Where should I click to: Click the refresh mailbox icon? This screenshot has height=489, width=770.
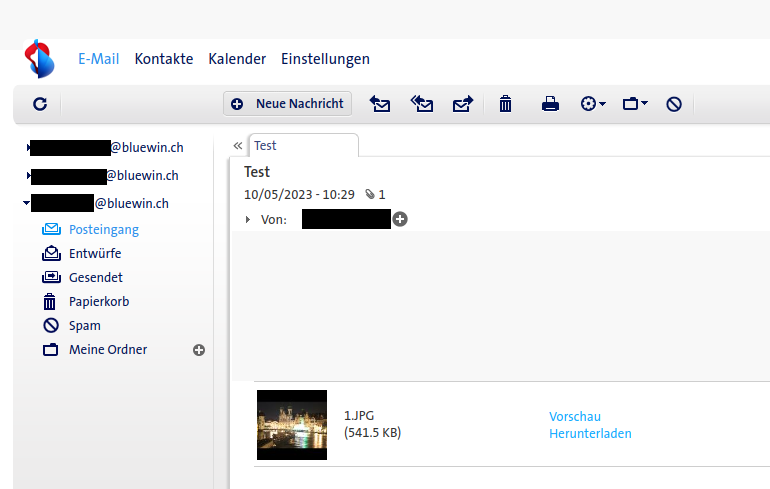(40, 104)
